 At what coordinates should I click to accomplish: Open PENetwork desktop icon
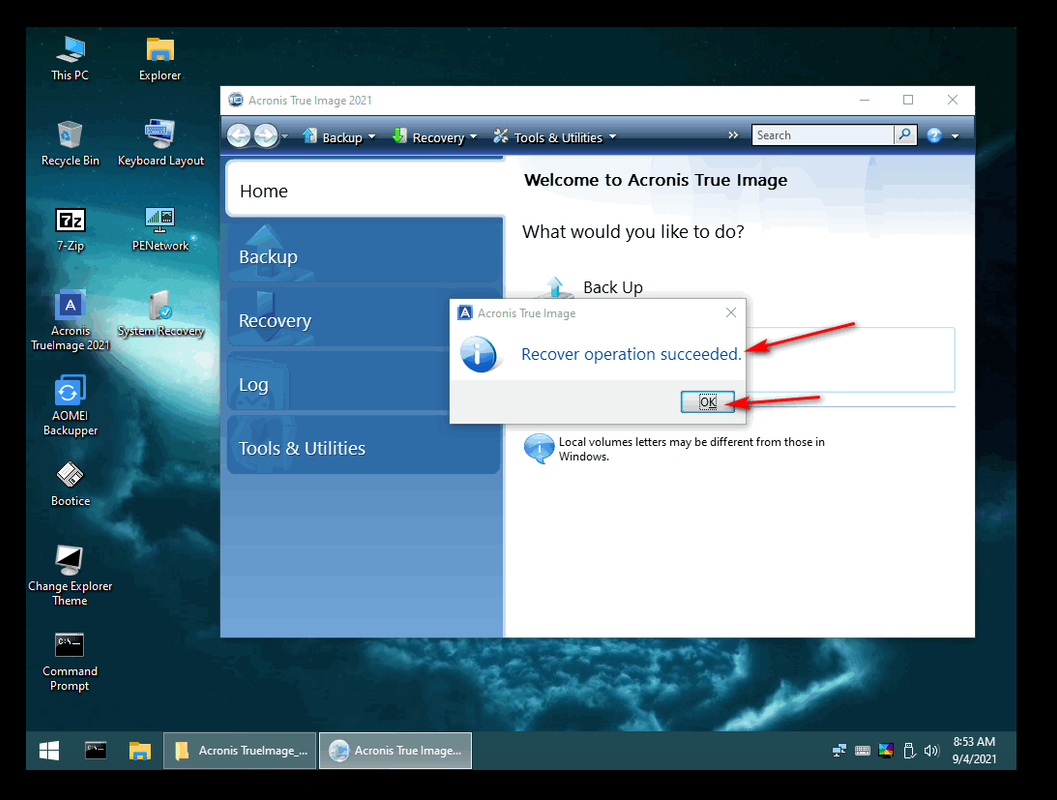(160, 228)
